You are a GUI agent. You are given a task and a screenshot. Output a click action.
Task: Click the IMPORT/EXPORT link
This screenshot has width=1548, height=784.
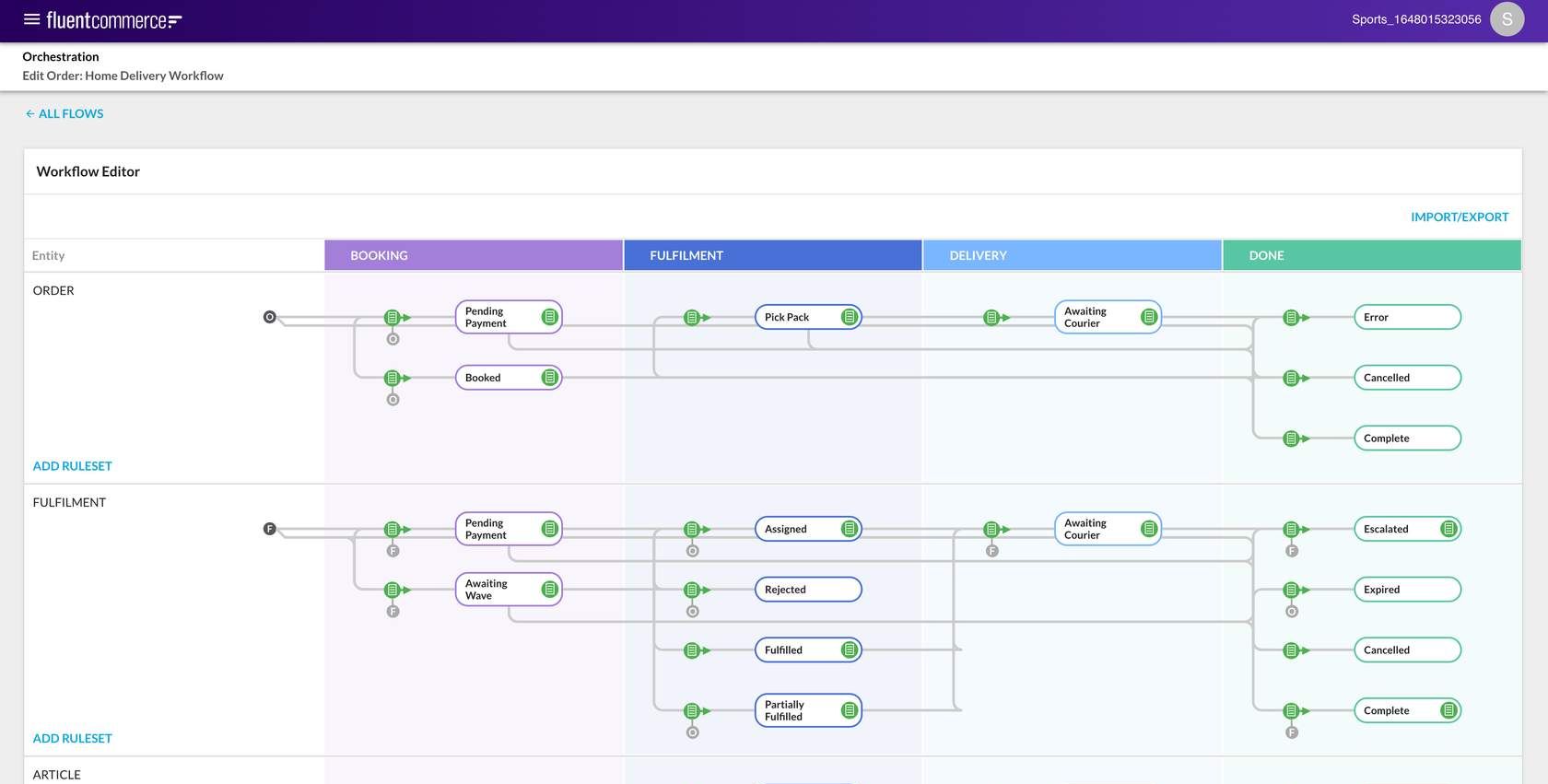1460,217
